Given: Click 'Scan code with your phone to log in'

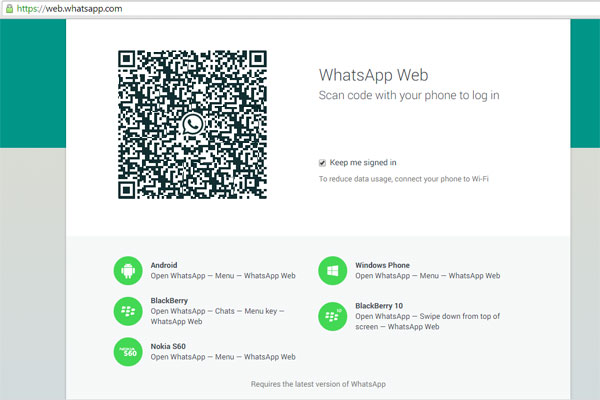Looking at the screenshot, I should click(x=409, y=95).
